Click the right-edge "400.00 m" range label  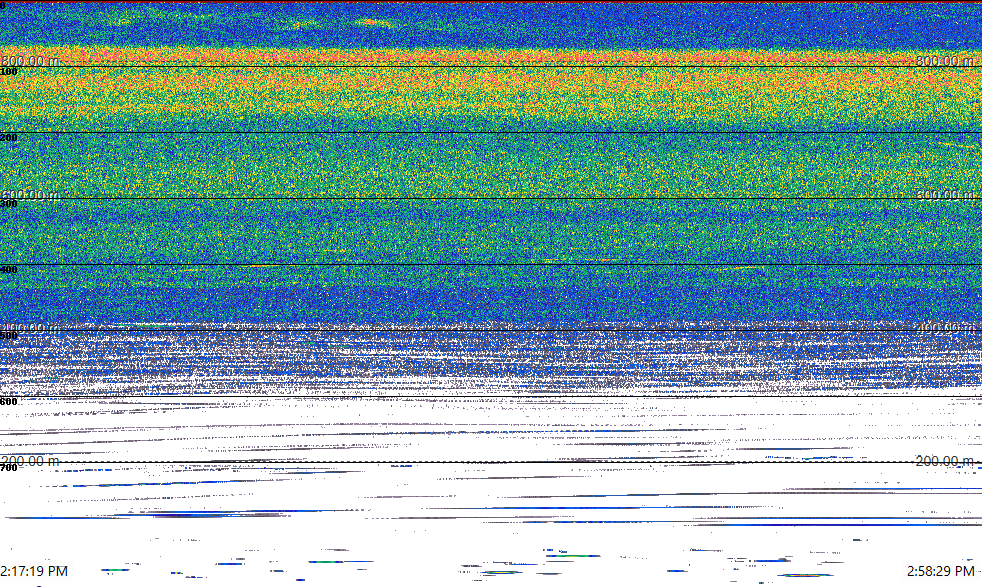(x=945, y=328)
